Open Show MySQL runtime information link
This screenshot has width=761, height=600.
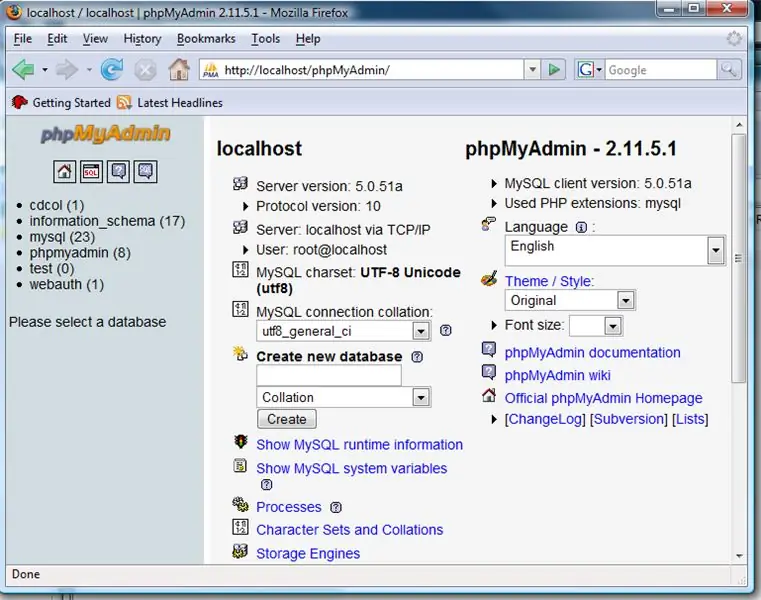(359, 445)
